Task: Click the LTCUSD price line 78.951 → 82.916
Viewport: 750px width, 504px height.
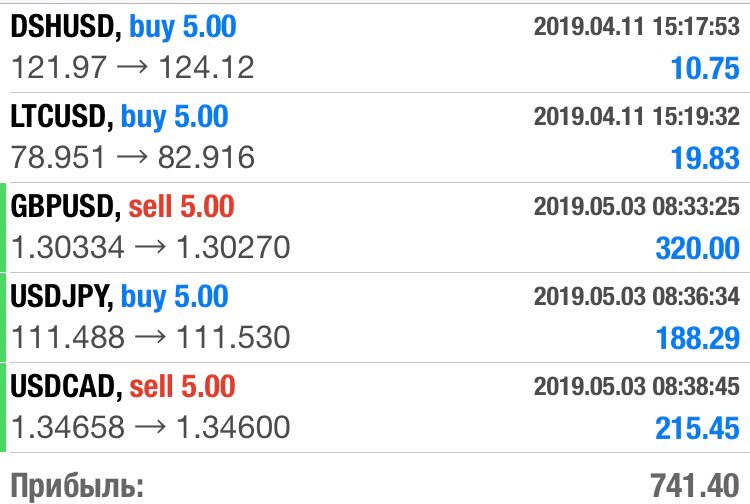Action: pyautogui.click(x=132, y=157)
